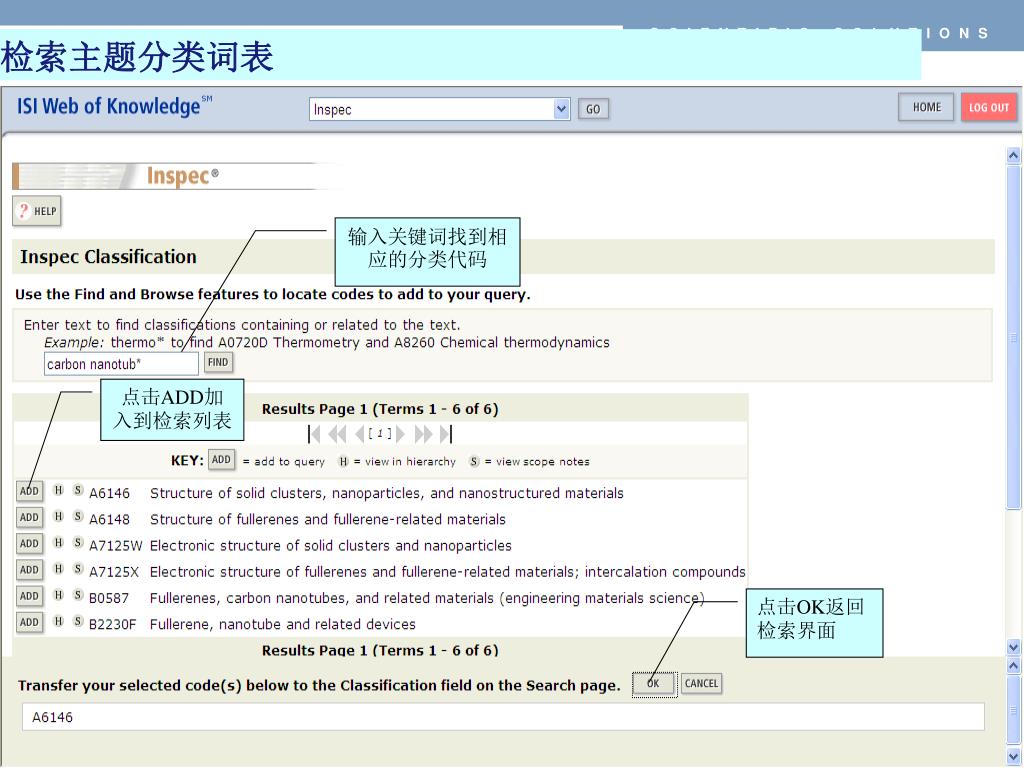The height and width of the screenshot is (768, 1024).
Task: Go to HOME page
Action: click(x=926, y=107)
